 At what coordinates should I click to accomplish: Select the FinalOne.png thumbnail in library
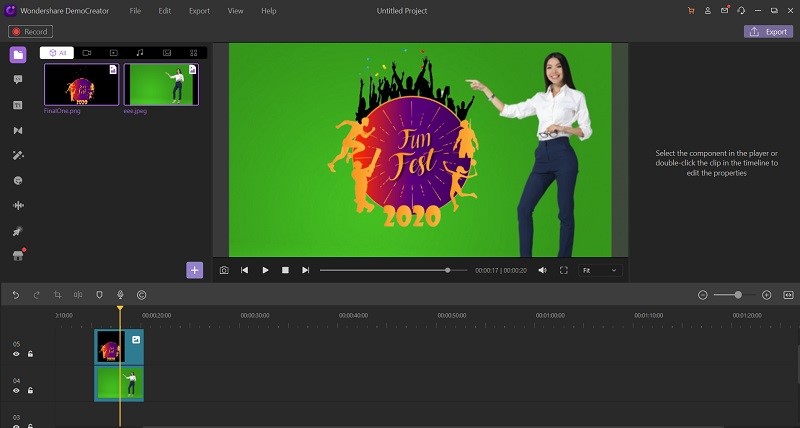82,84
